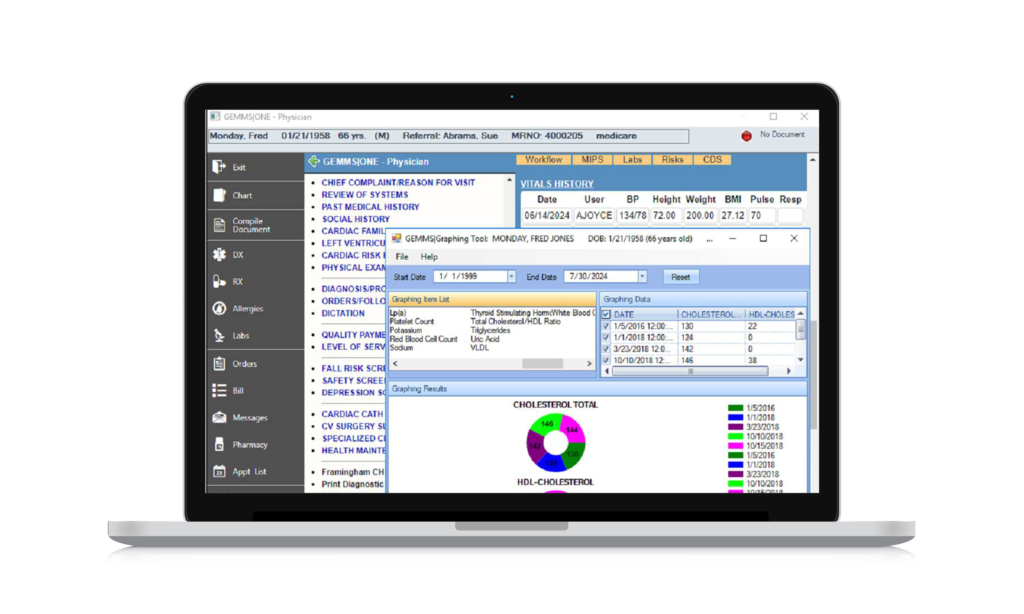Open CHIEF COMPLAINT/REASON FOR VISIT link
The height and width of the screenshot is (614, 1024).
point(398,183)
